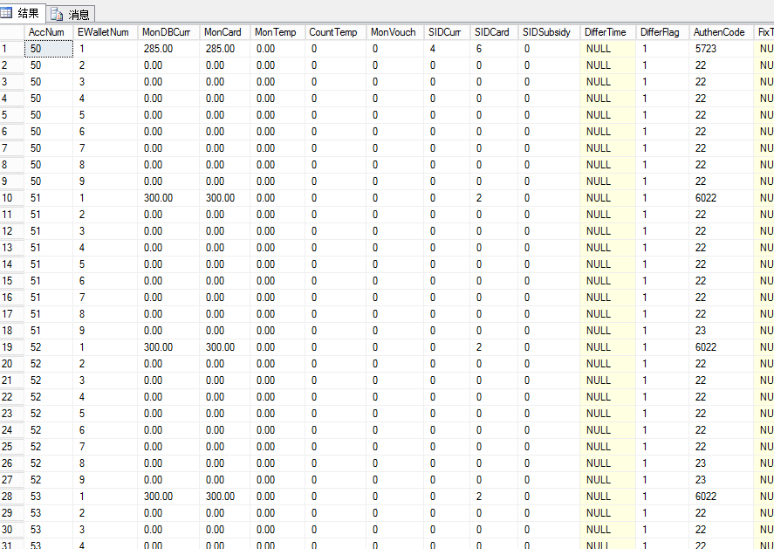The width and height of the screenshot is (774, 549).
Task: Switch to the 结果 results tab
Action: pos(22,13)
